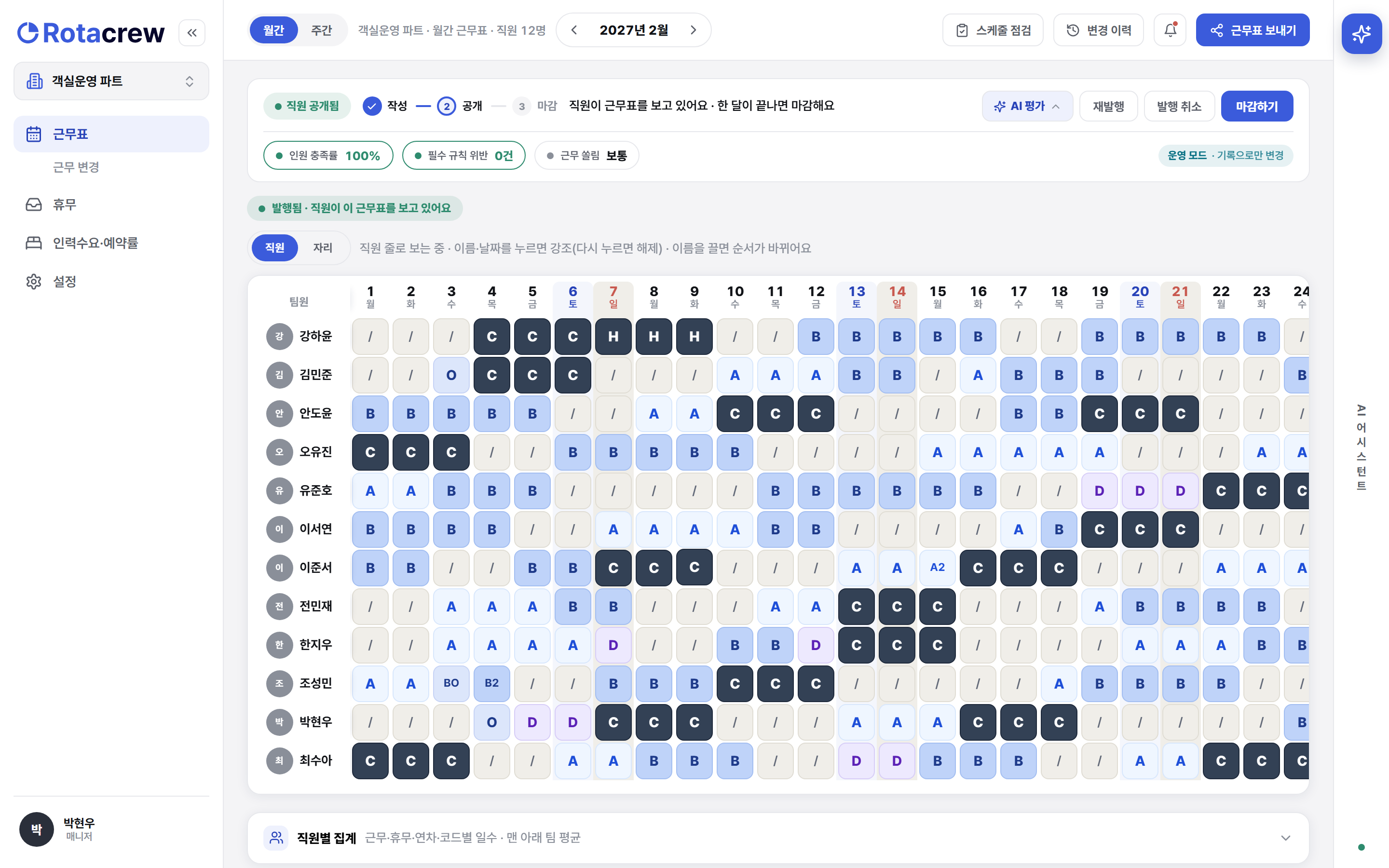
Task: Click the completed 작성 step checkmark
Action: [372, 106]
